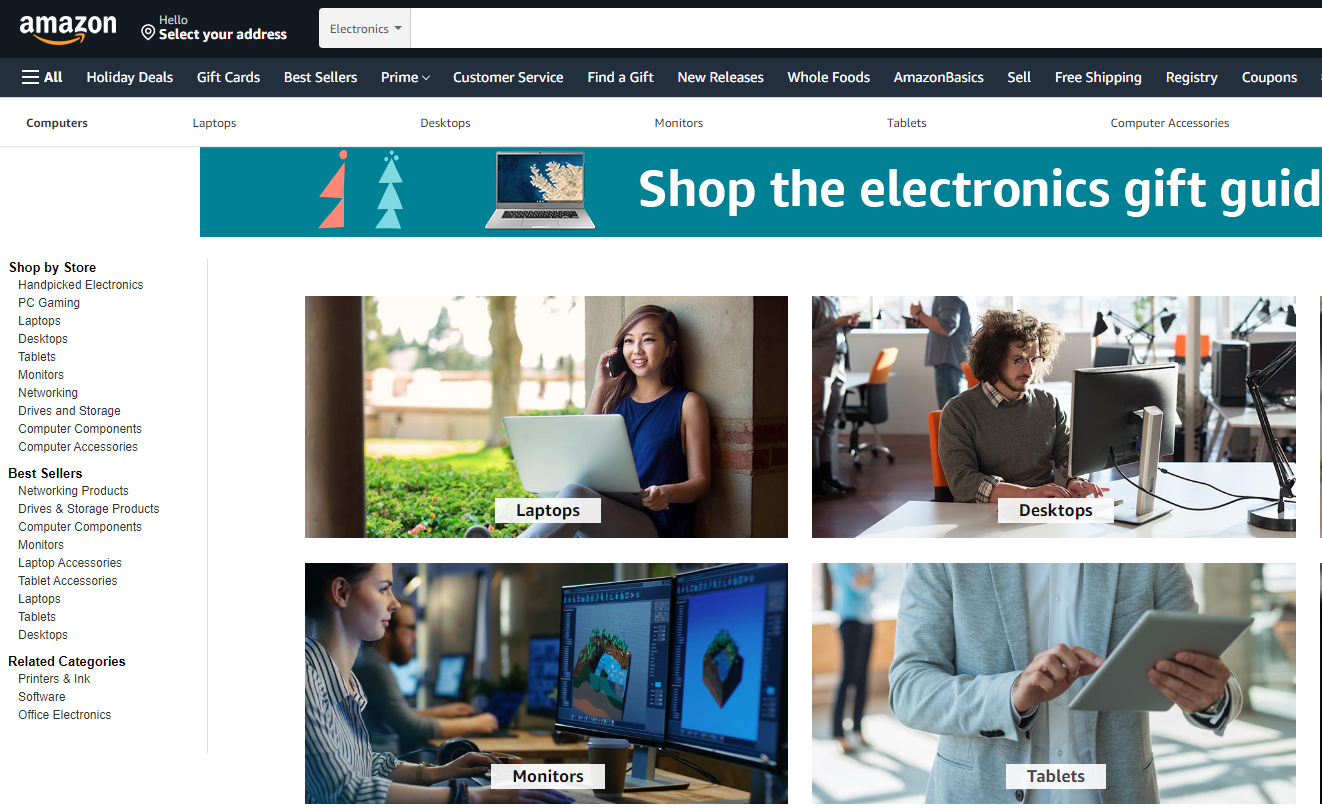Click inside the search input field
1322x811 pixels.
click(866, 29)
